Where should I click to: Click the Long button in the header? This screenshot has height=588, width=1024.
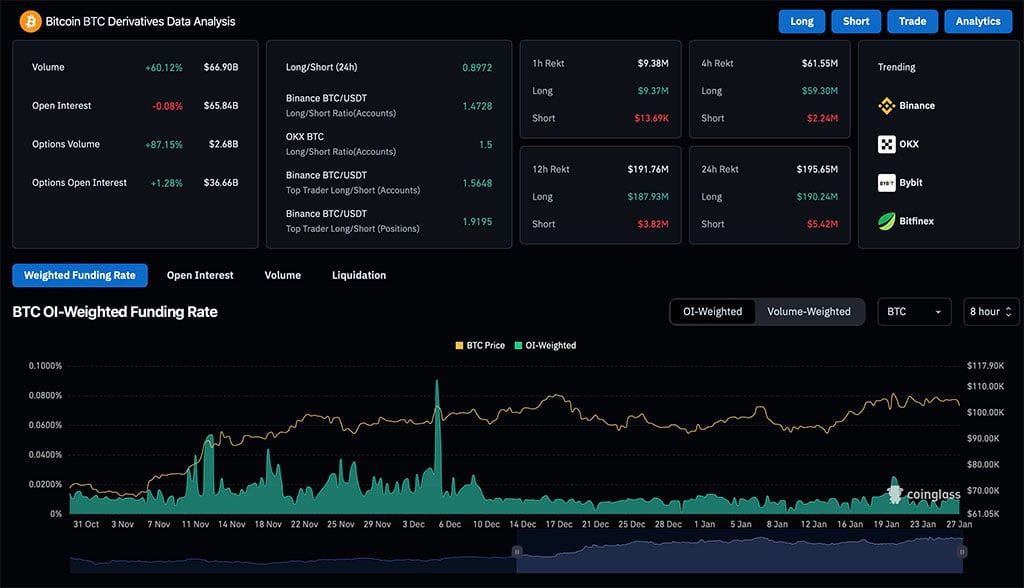[801, 20]
